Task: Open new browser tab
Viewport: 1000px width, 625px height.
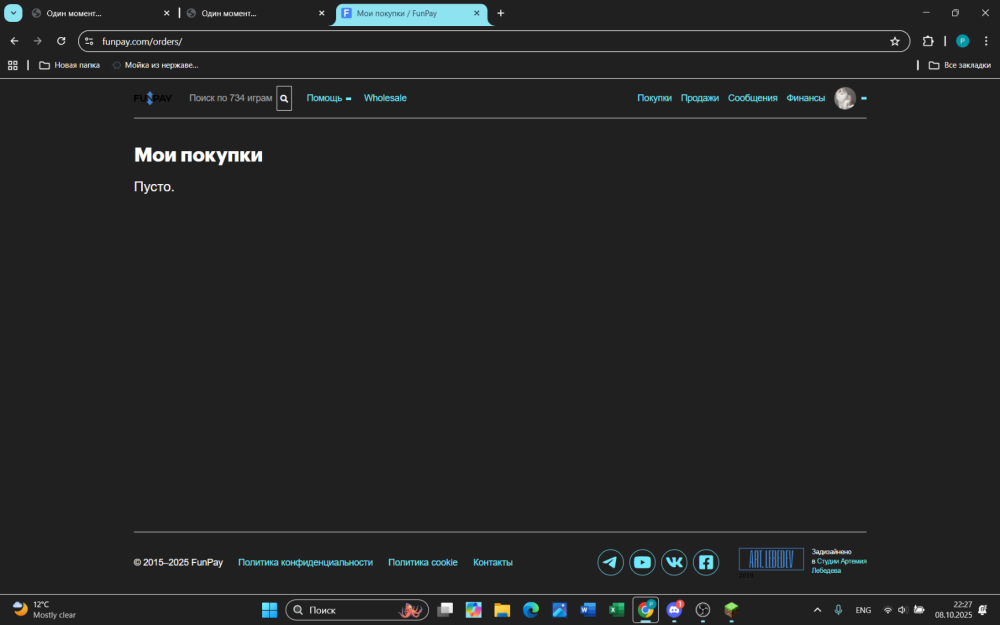Action: pos(501,13)
